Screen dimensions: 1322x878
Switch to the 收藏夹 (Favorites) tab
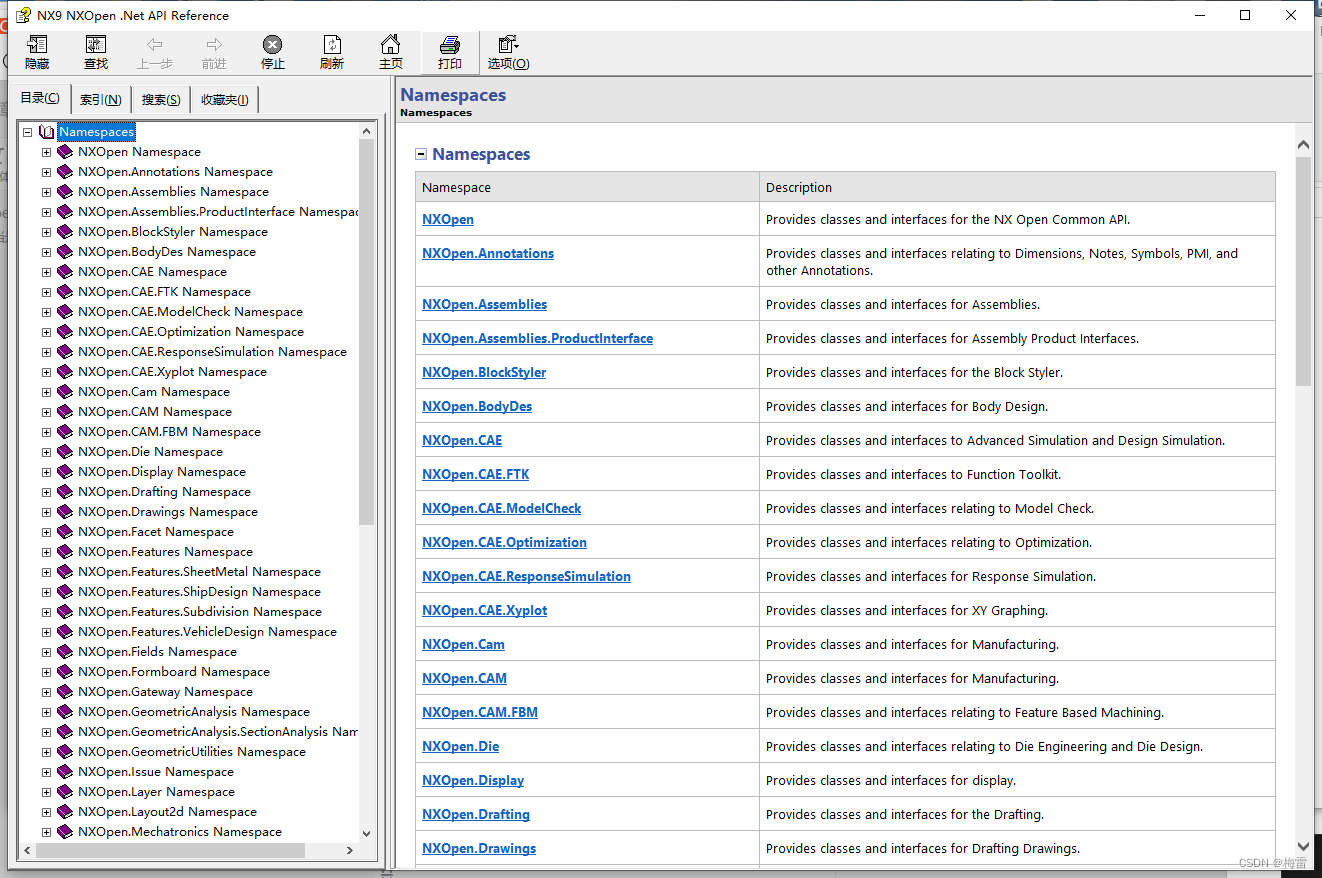[225, 99]
